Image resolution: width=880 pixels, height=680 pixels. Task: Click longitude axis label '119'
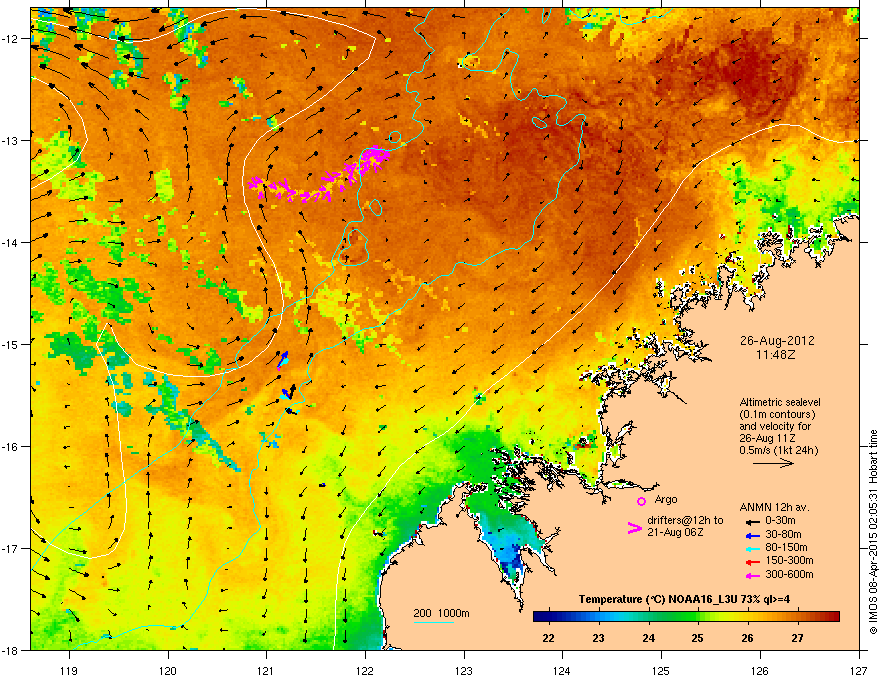coord(69,670)
